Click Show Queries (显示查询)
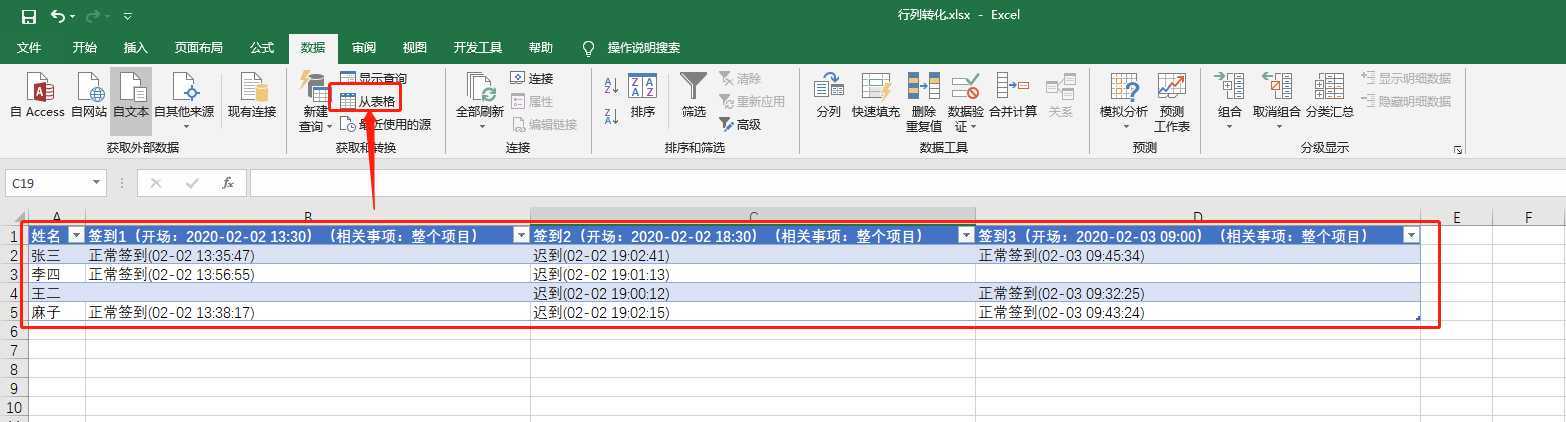 tap(373, 78)
